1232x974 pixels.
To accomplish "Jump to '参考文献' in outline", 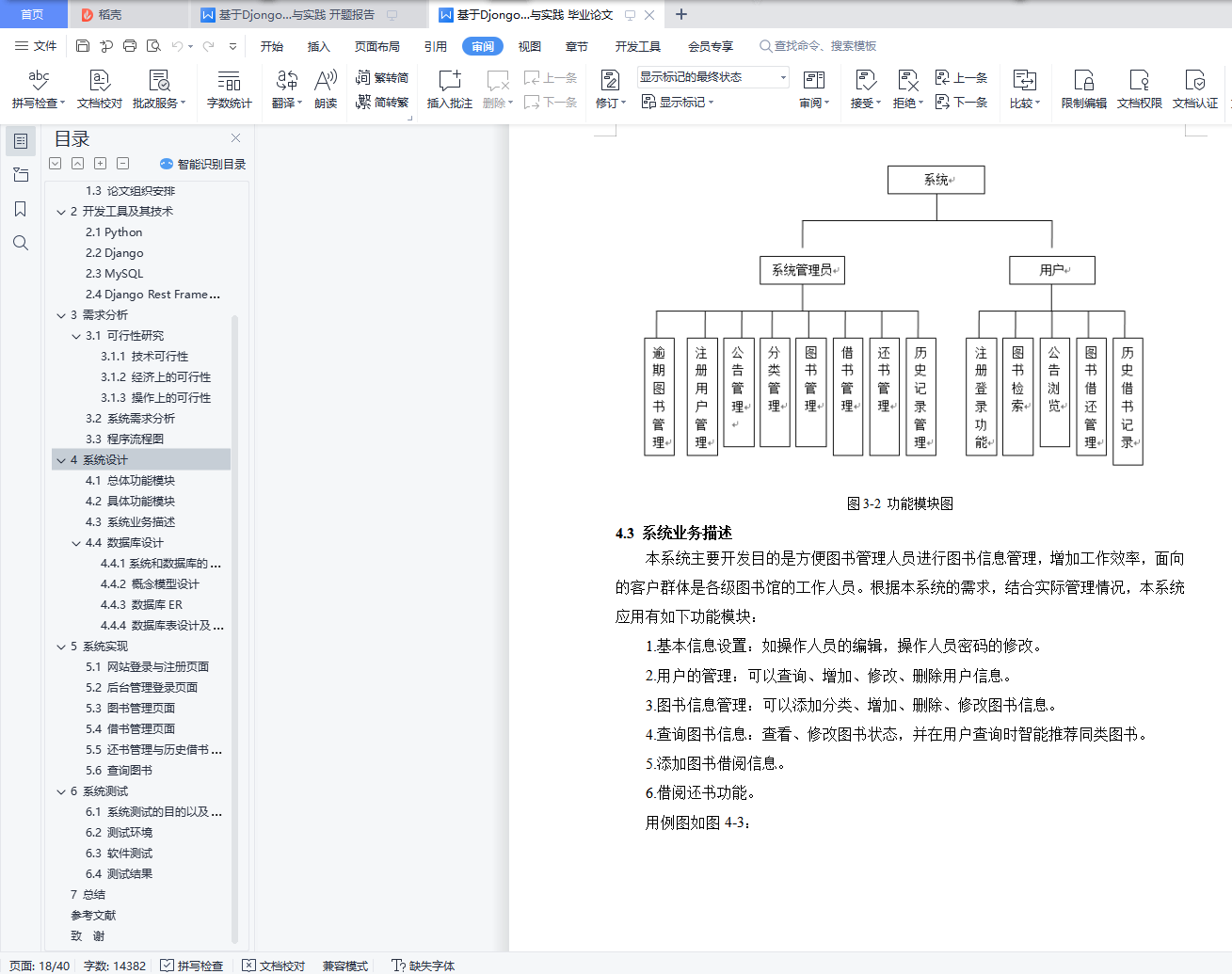I will tap(93, 916).
